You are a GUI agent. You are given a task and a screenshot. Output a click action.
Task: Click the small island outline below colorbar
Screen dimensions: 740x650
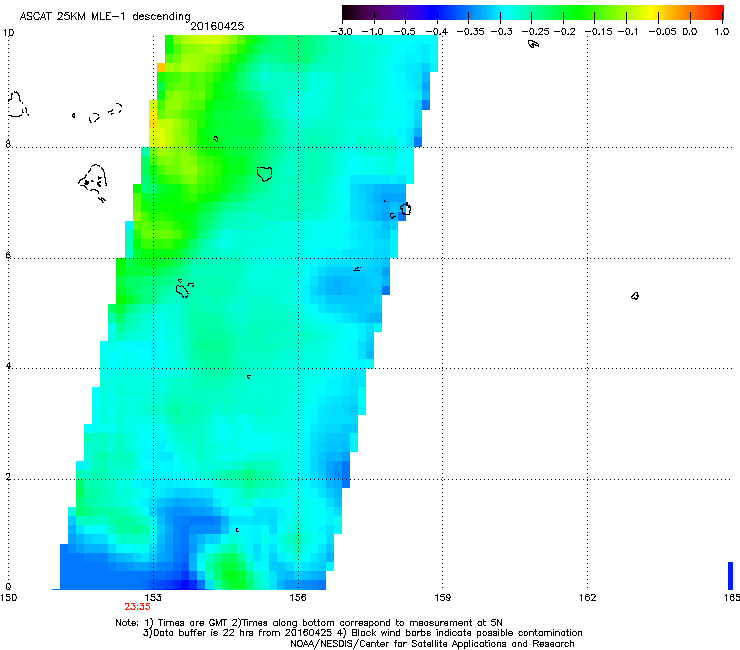(533, 44)
